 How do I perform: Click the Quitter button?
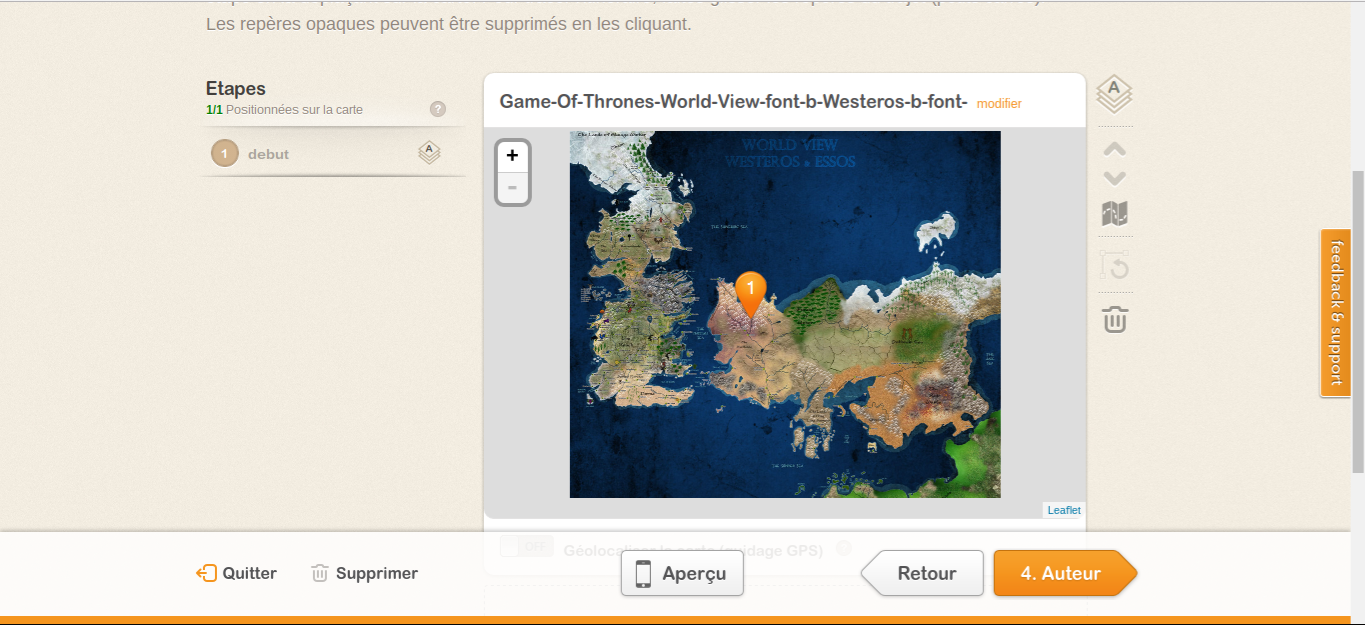click(236, 573)
